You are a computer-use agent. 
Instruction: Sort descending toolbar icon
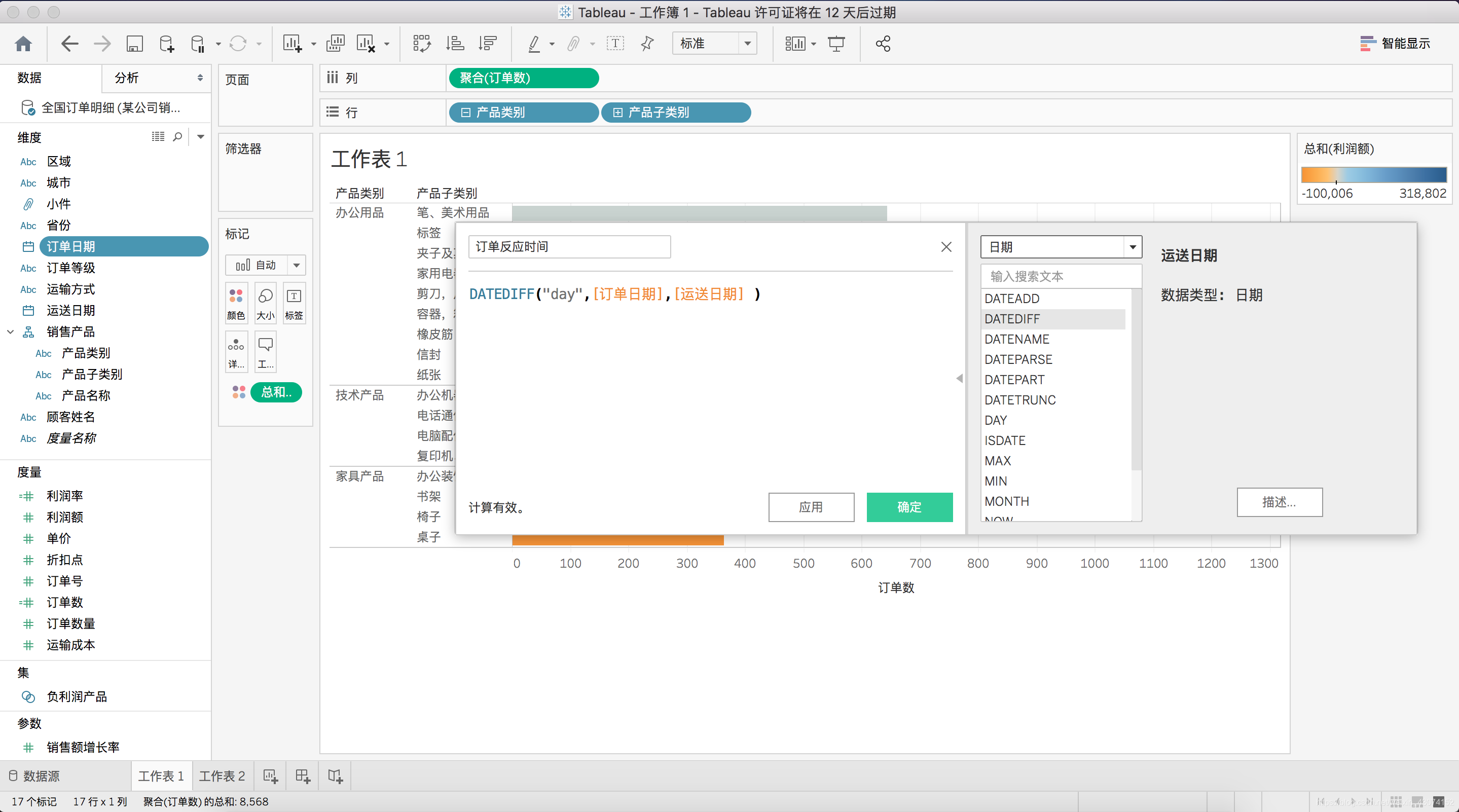pyautogui.click(x=487, y=44)
